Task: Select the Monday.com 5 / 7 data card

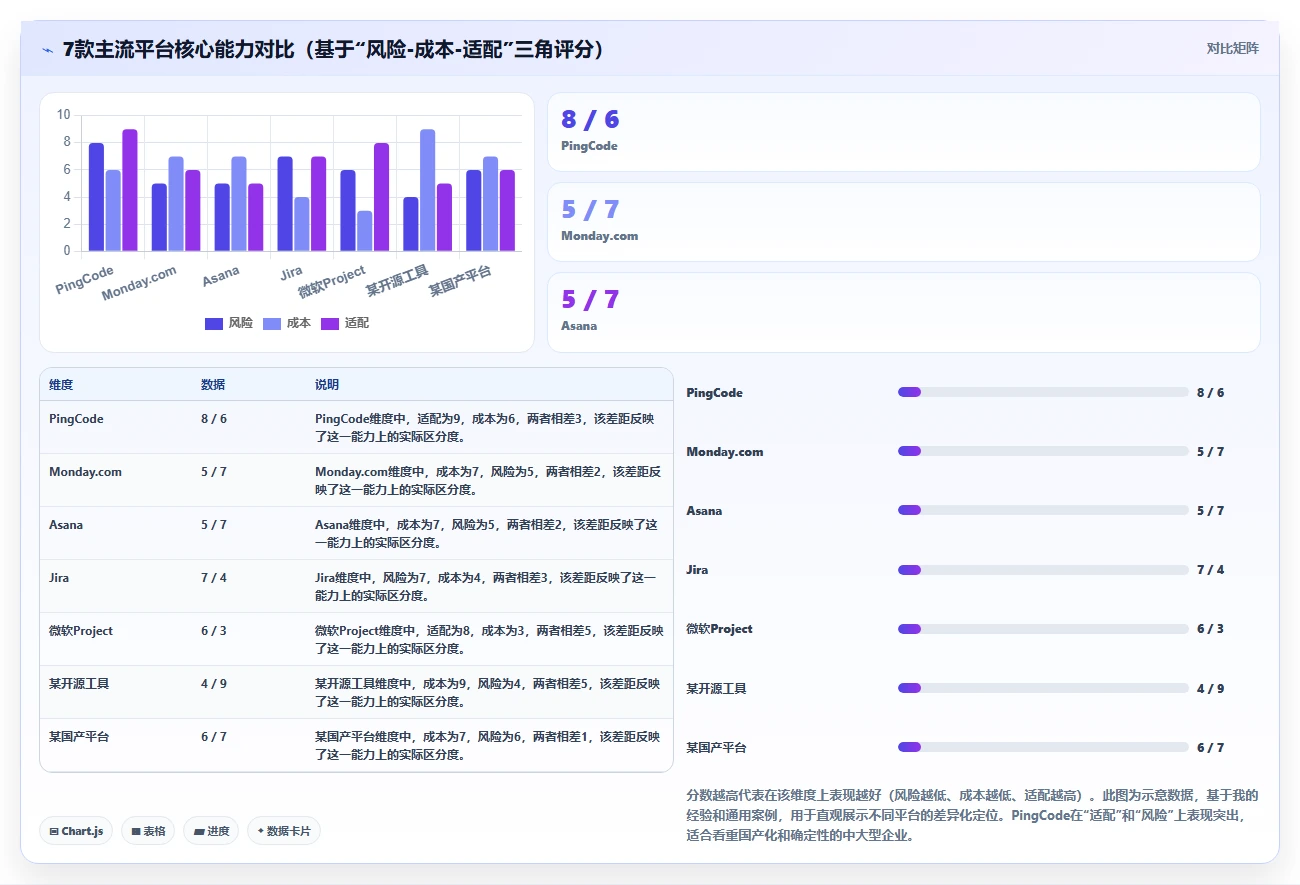Action: point(904,222)
